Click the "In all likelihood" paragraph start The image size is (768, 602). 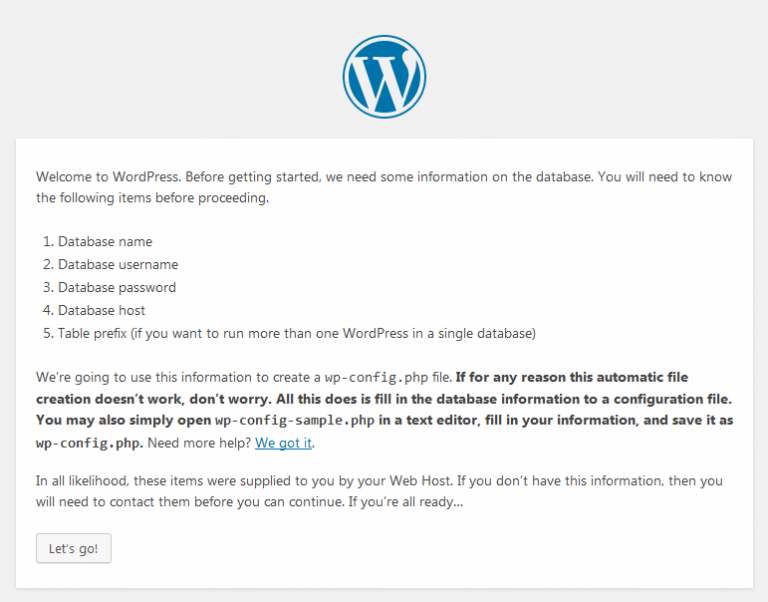click(x=83, y=481)
